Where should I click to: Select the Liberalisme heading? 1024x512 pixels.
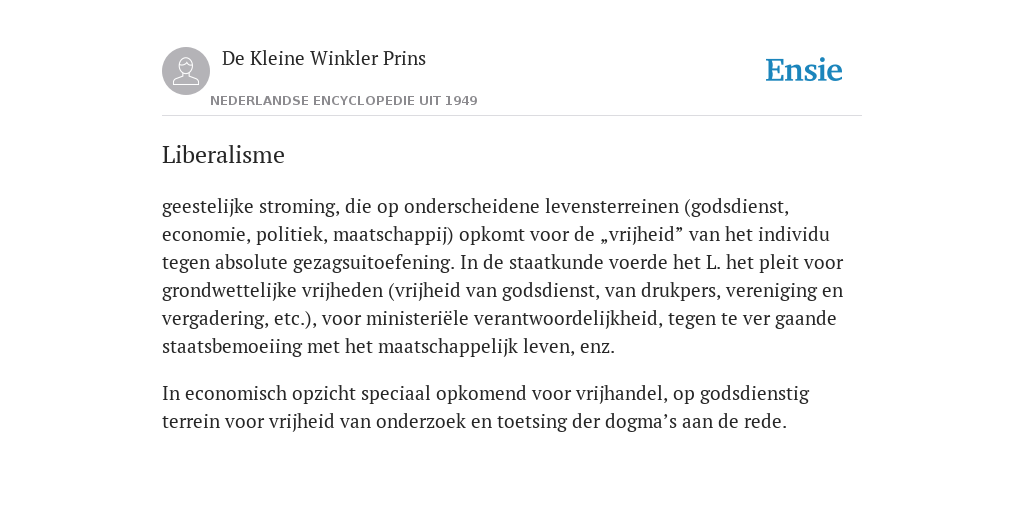[223, 155]
